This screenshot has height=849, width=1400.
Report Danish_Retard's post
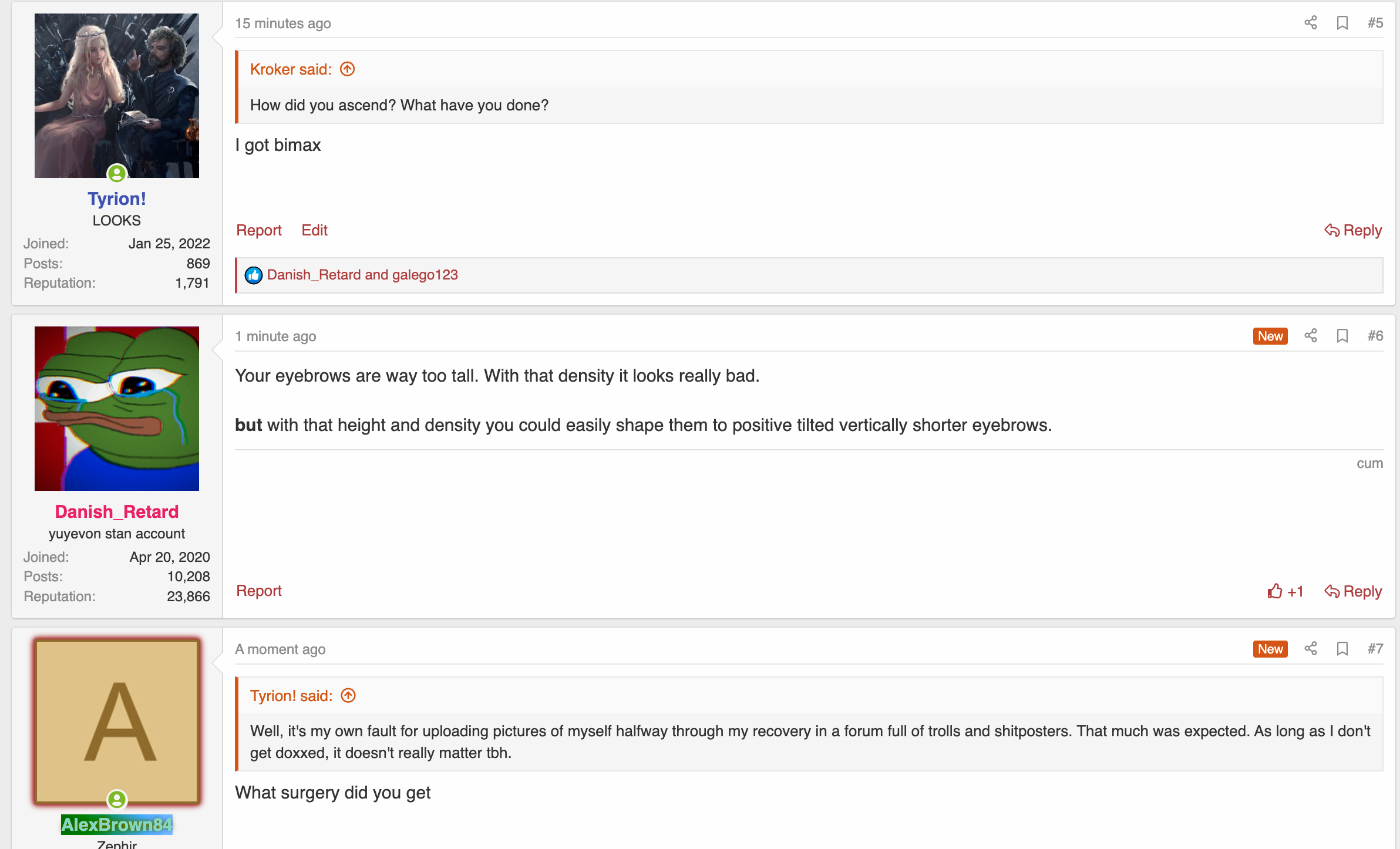(259, 591)
